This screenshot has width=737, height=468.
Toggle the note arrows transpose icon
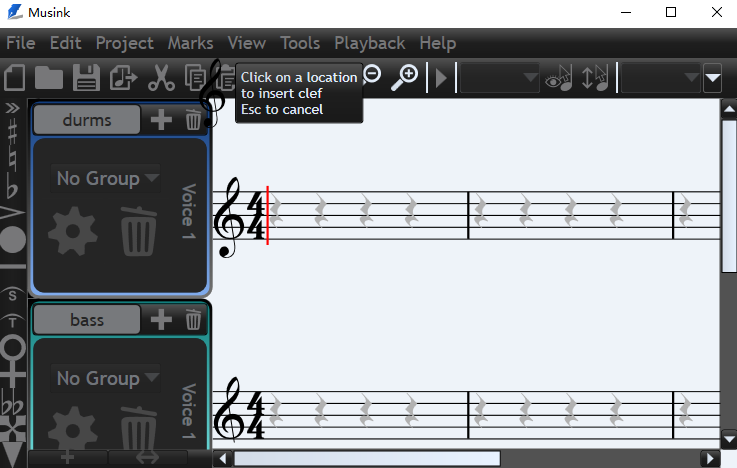point(595,77)
